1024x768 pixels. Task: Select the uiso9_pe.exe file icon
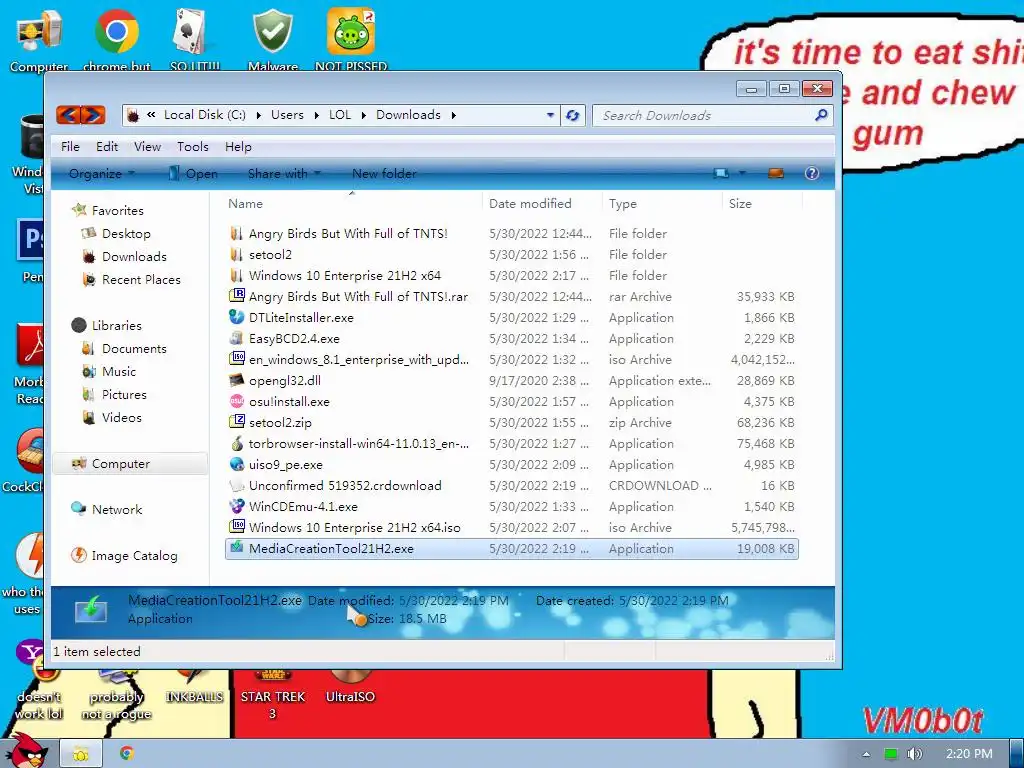pyautogui.click(x=236, y=464)
